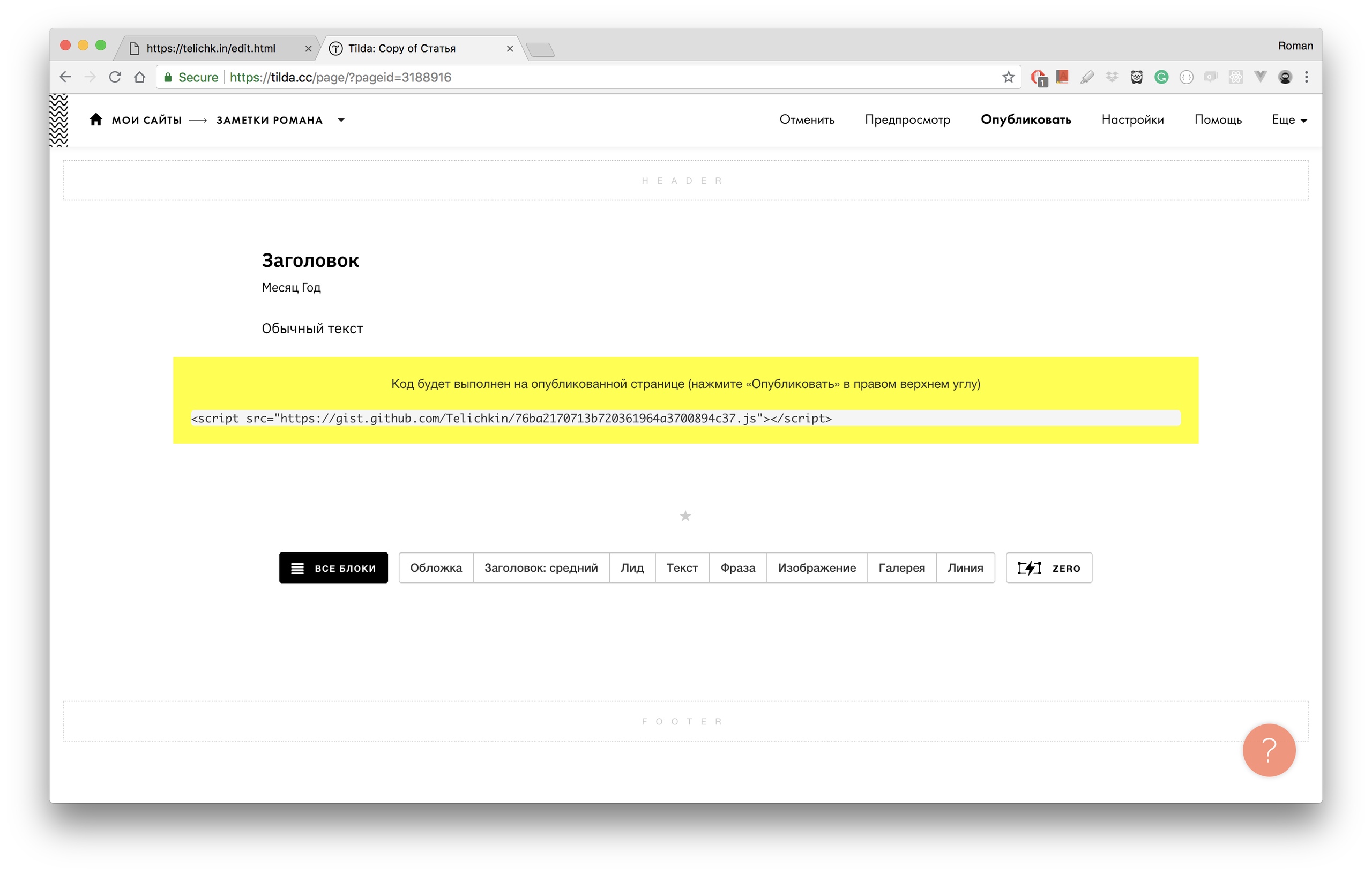Add an Обложка block

pyautogui.click(x=436, y=568)
